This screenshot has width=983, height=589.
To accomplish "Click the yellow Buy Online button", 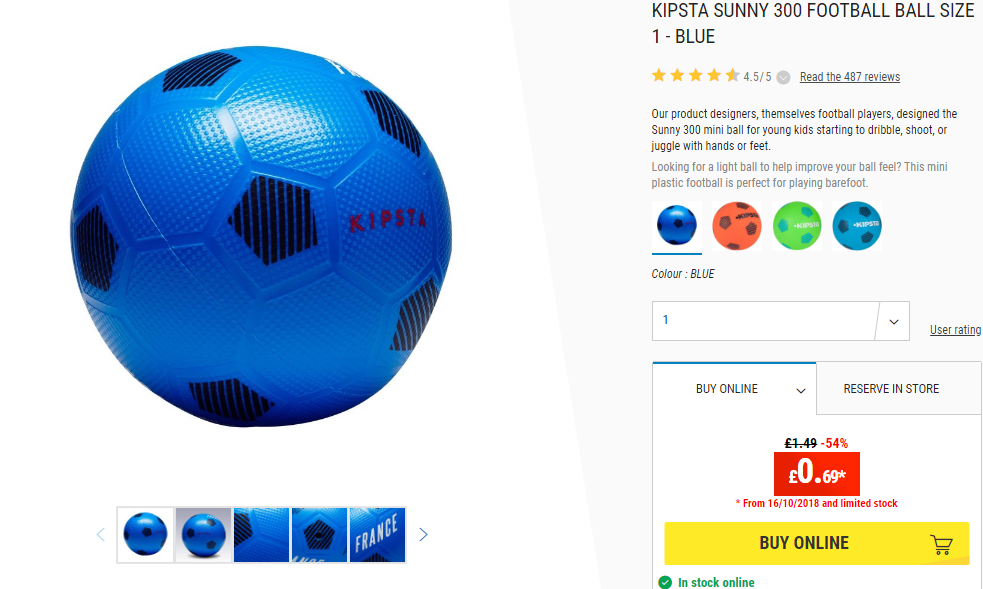I will [817, 543].
